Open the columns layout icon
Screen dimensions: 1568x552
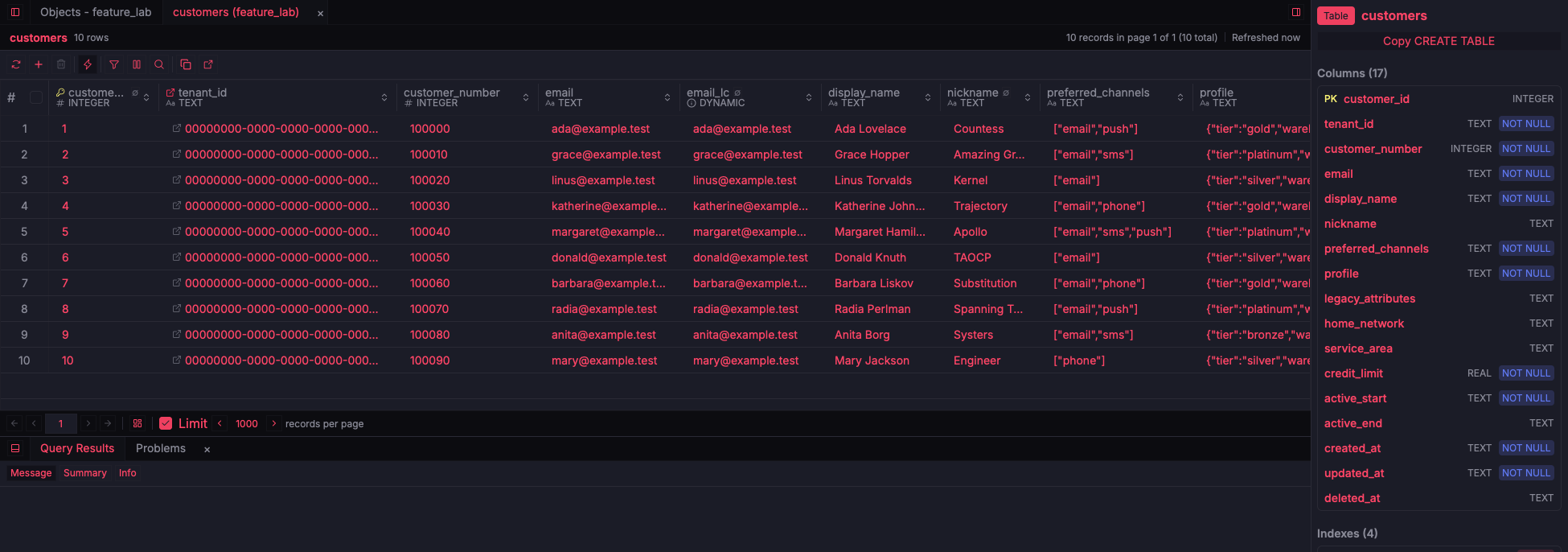point(137,64)
